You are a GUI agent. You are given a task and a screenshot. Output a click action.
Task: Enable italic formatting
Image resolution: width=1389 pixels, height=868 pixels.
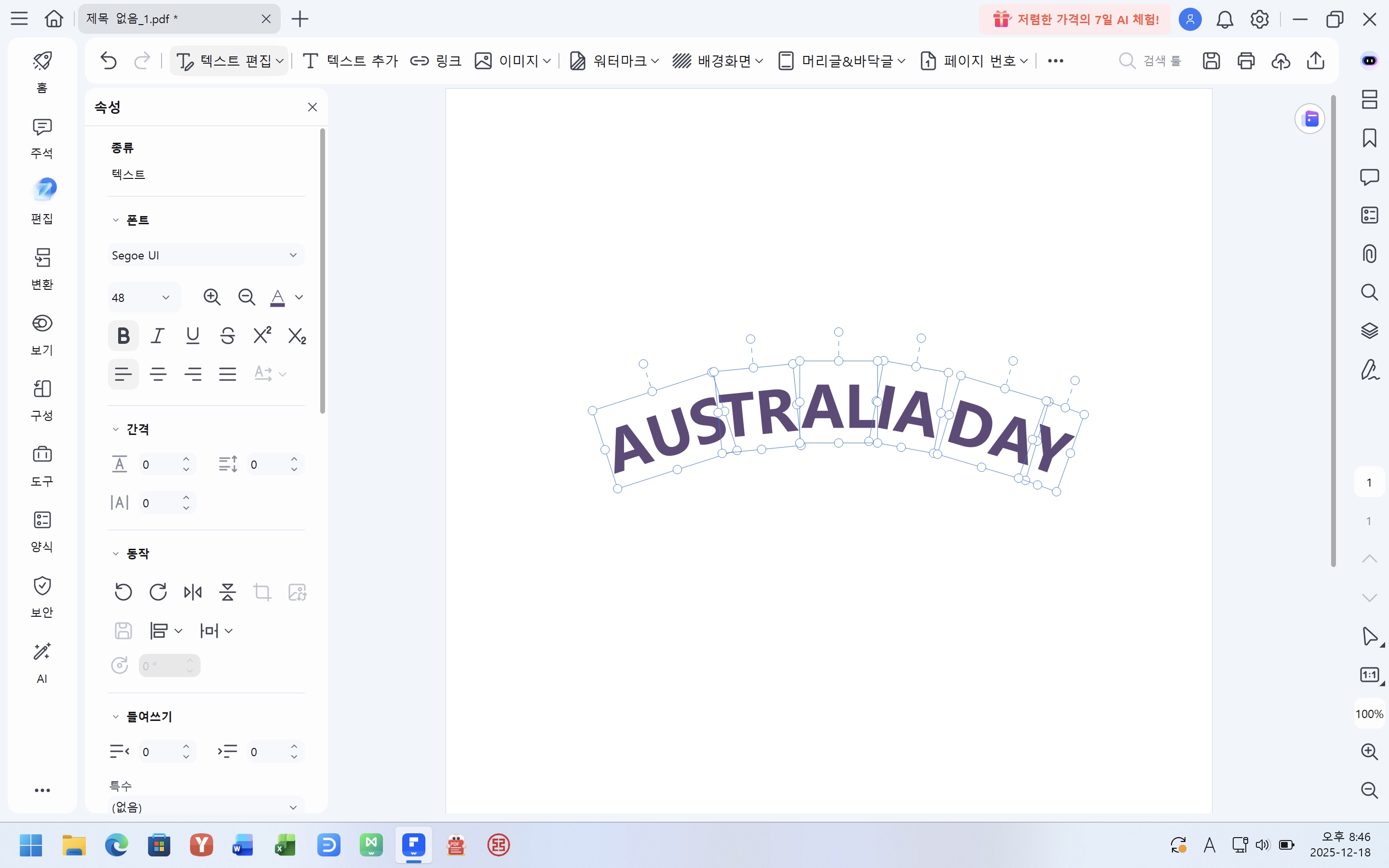pyautogui.click(x=158, y=335)
